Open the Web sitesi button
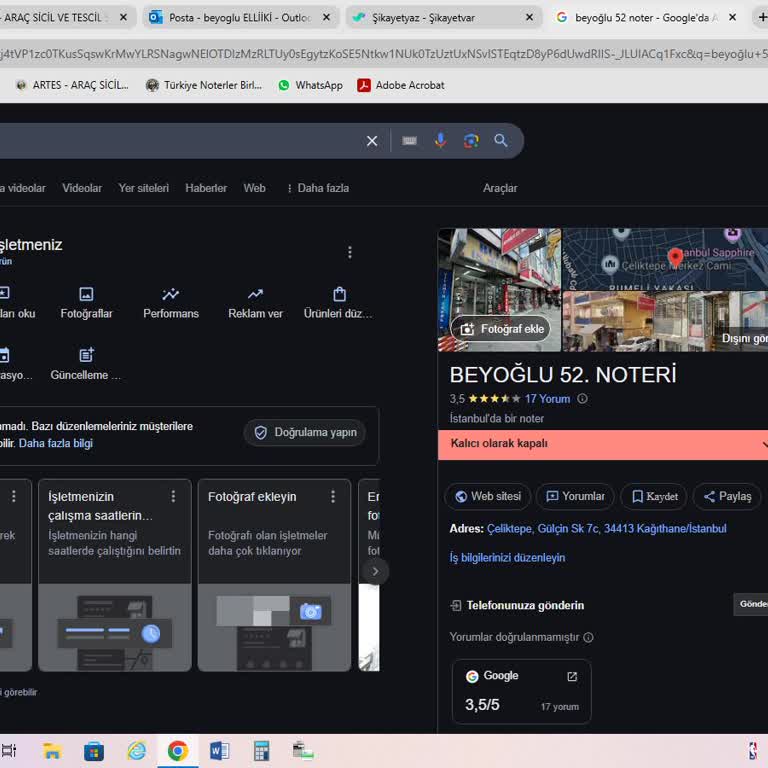768x768 pixels. pyautogui.click(x=488, y=497)
